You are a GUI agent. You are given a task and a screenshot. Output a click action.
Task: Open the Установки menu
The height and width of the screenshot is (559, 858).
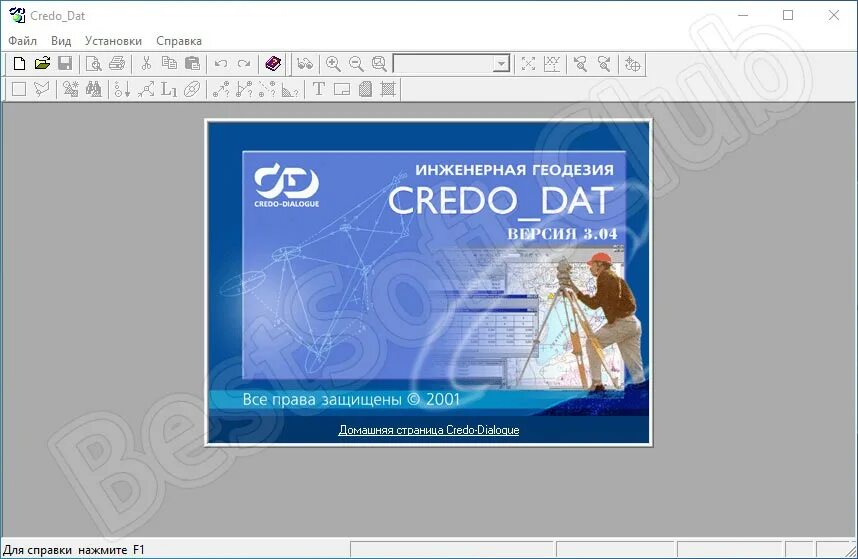113,41
